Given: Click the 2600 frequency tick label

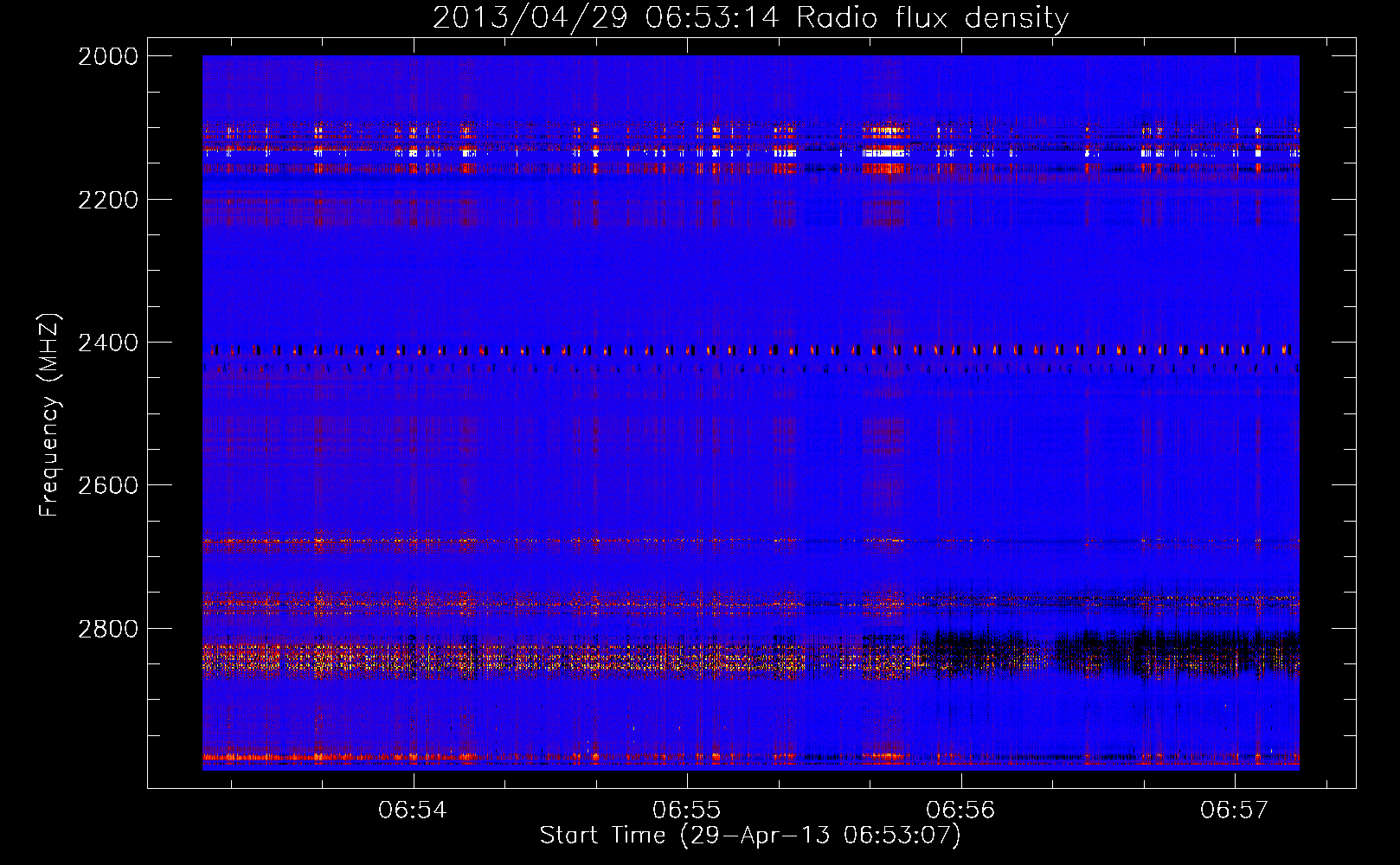Looking at the screenshot, I should click(x=108, y=485).
